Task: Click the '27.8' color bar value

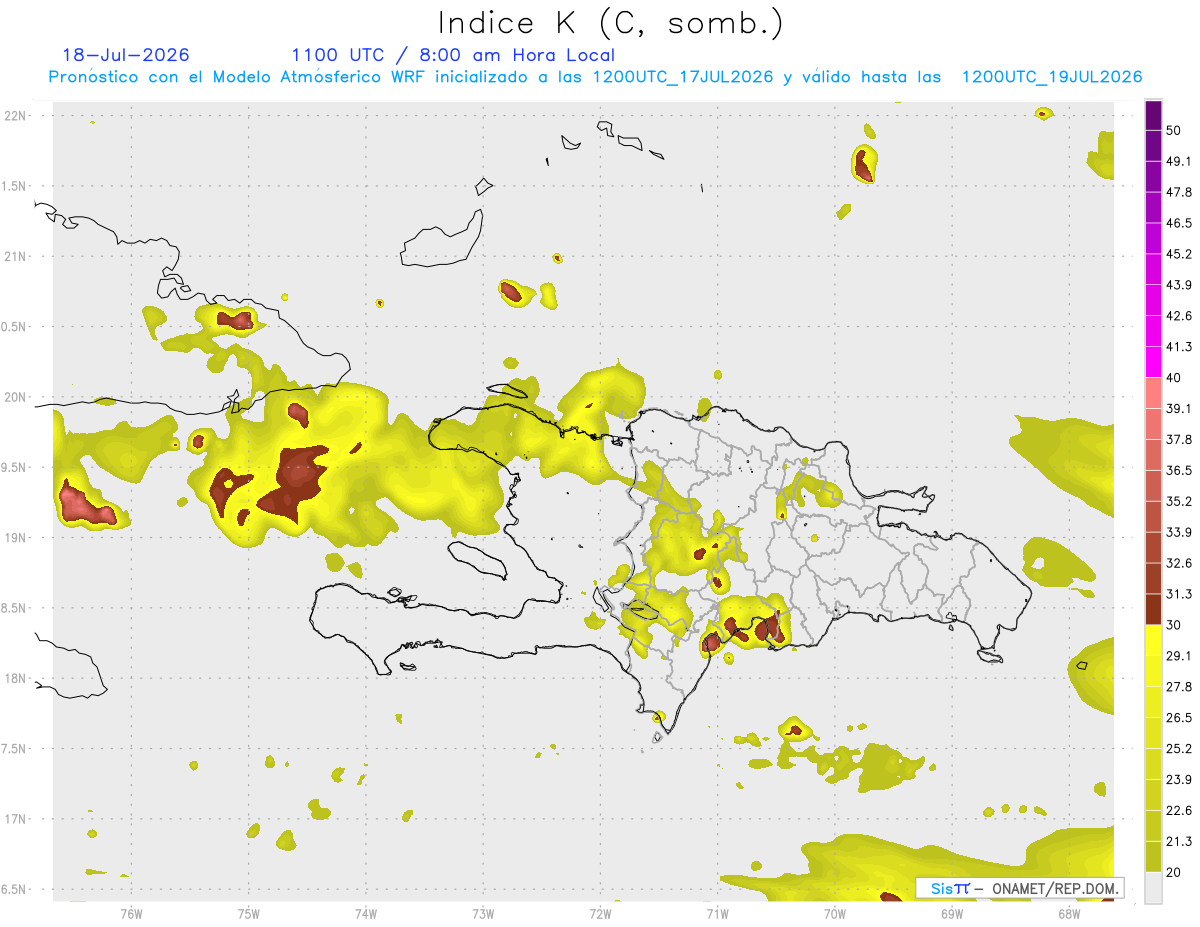Action: pos(1180,687)
